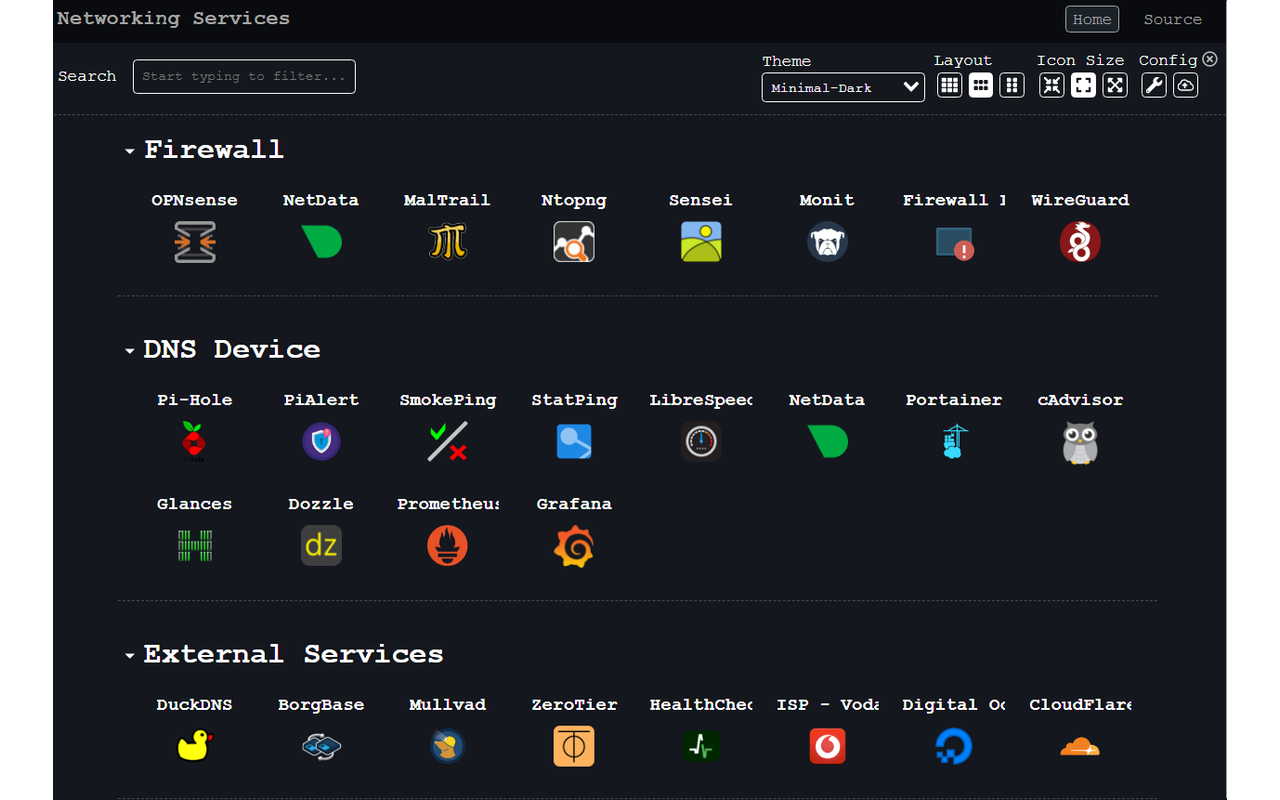
Task: Open the MalTrail service icon
Action: [x=447, y=242]
